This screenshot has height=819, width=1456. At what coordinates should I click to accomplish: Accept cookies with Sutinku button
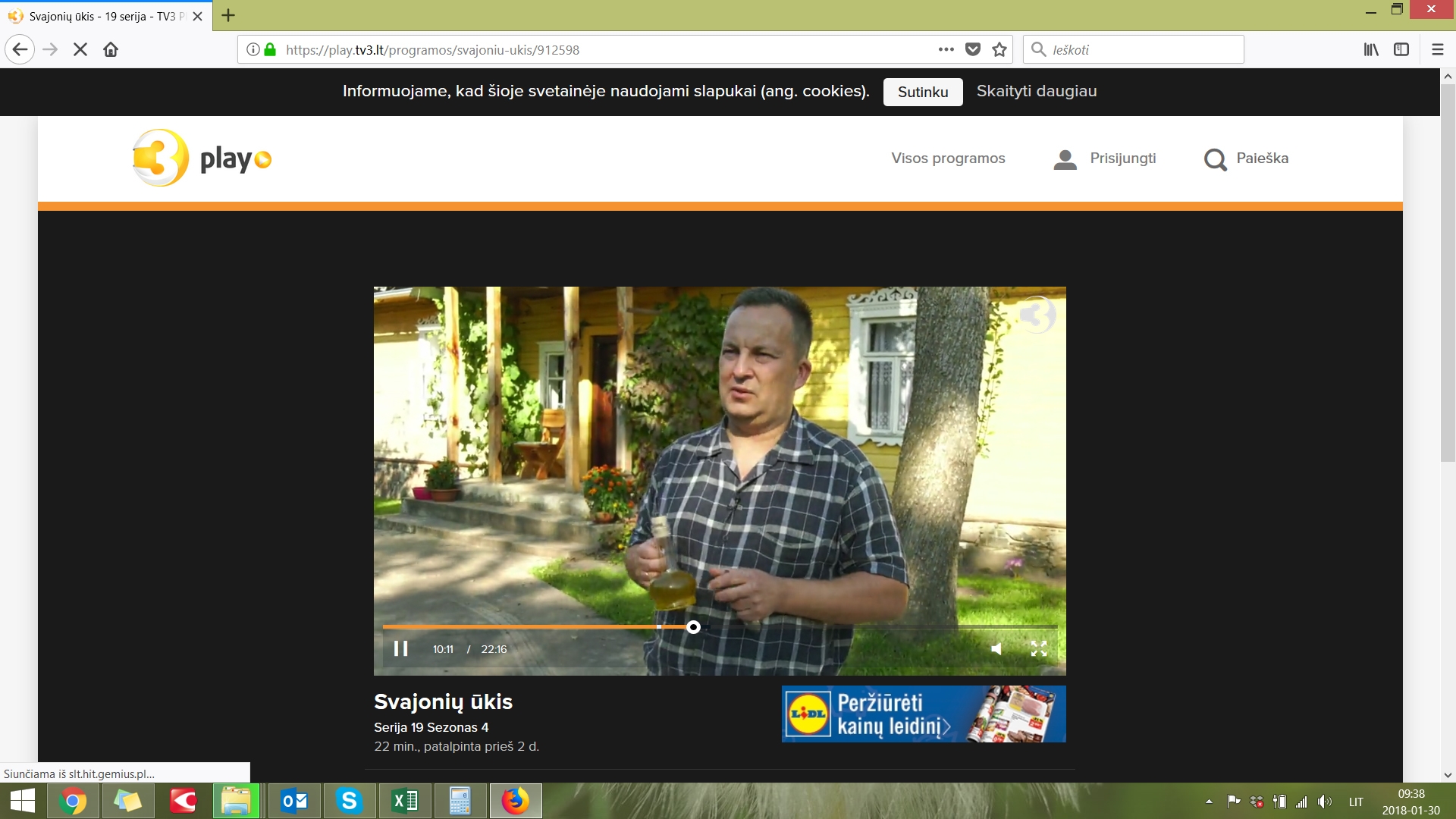click(x=922, y=92)
